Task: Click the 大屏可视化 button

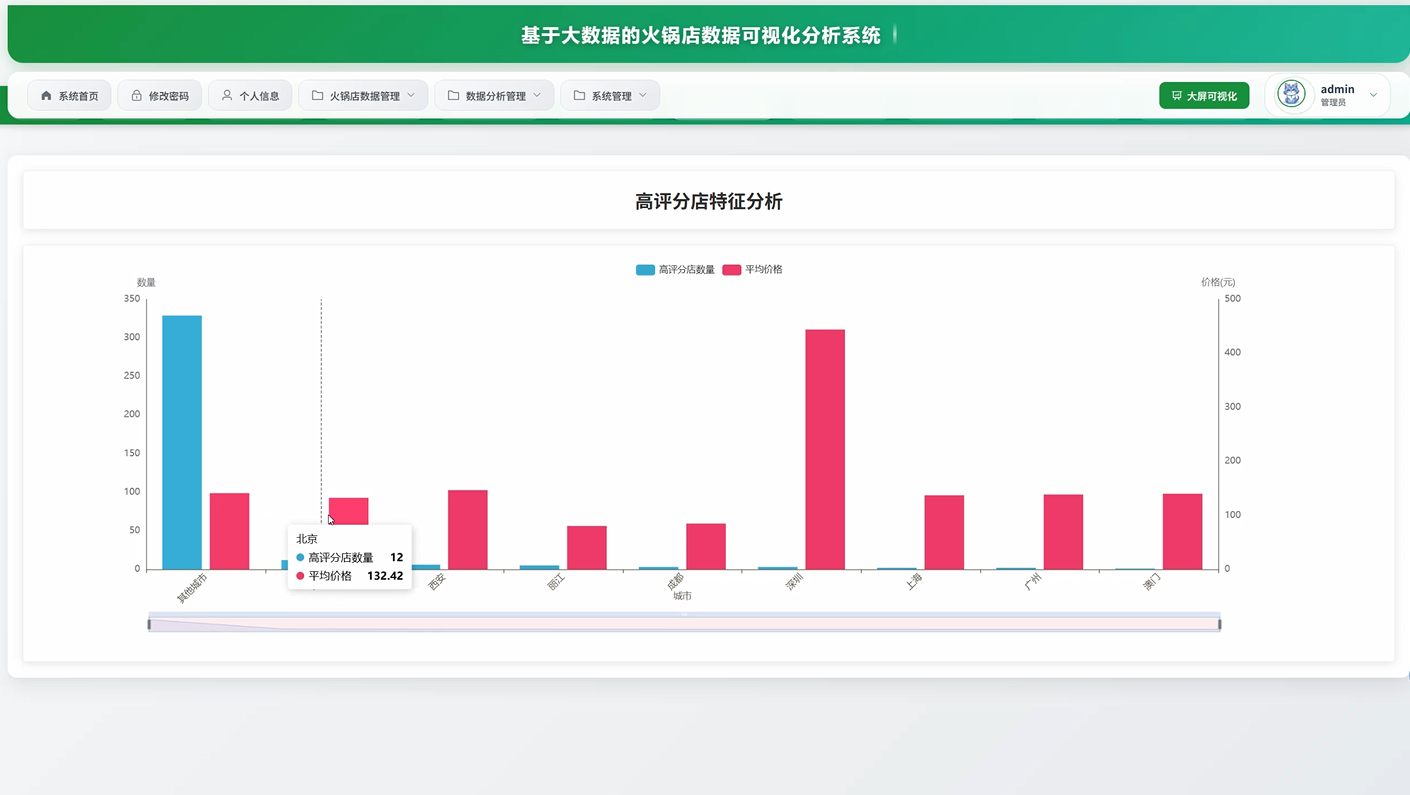Action: click(x=1204, y=96)
